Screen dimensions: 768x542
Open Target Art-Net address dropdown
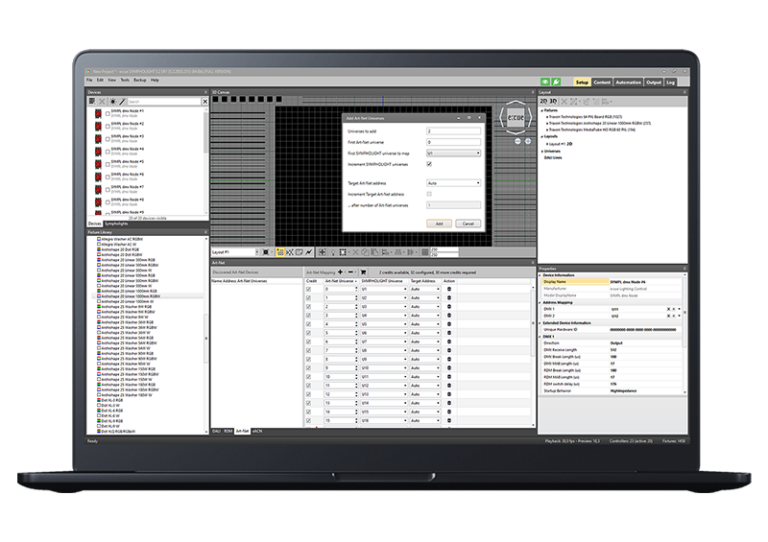click(x=453, y=183)
